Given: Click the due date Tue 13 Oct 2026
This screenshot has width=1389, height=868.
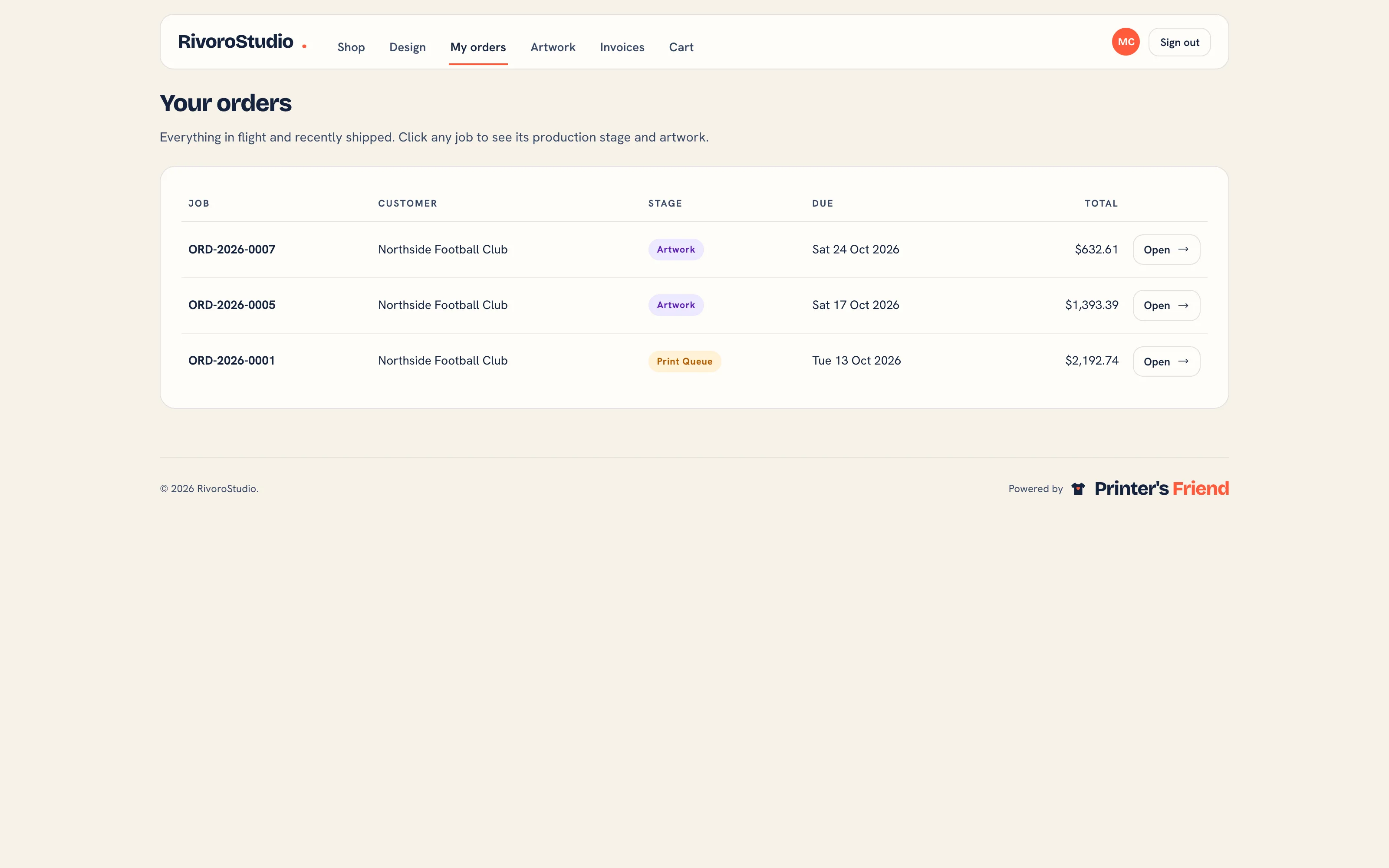Looking at the screenshot, I should pyautogui.click(x=856, y=361).
